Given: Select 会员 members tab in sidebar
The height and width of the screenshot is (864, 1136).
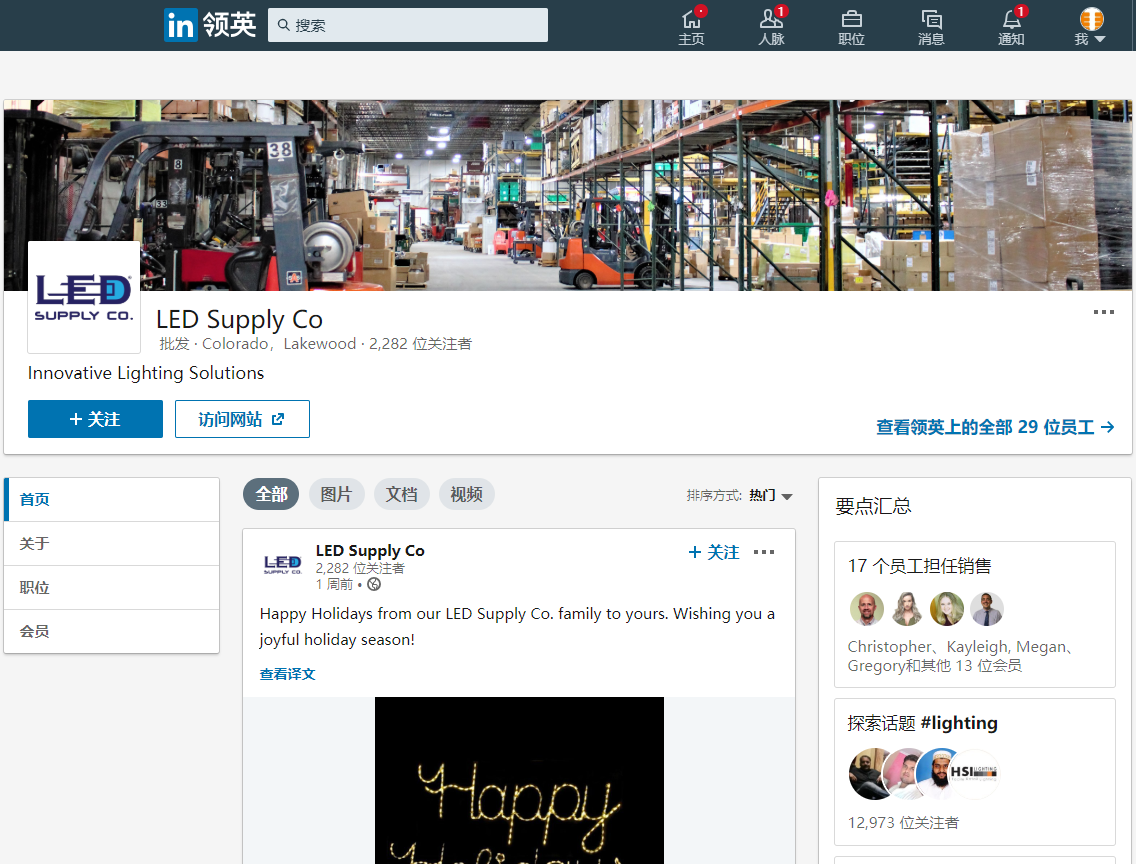Looking at the screenshot, I should (112, 632).
